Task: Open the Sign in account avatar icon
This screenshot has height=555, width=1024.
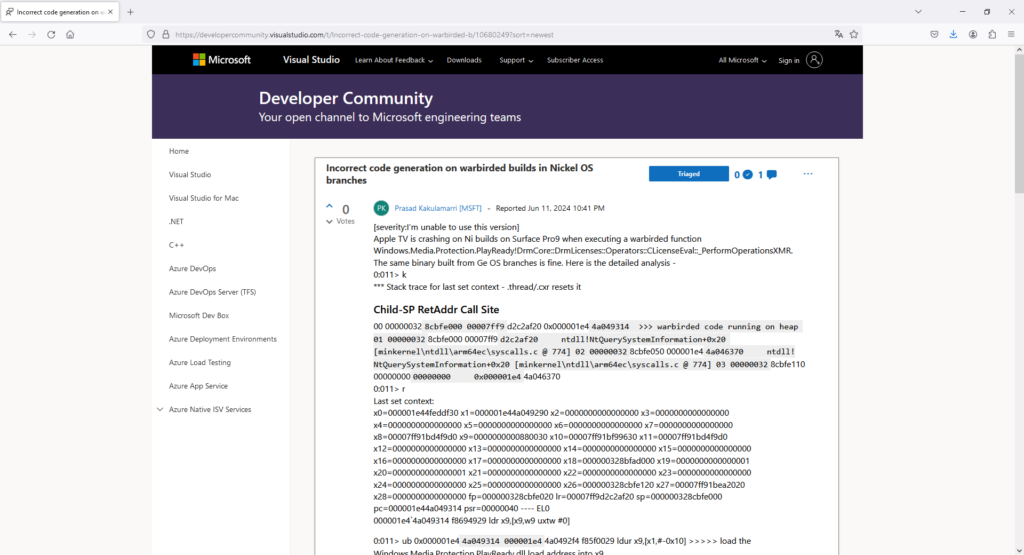Action: 814,60
